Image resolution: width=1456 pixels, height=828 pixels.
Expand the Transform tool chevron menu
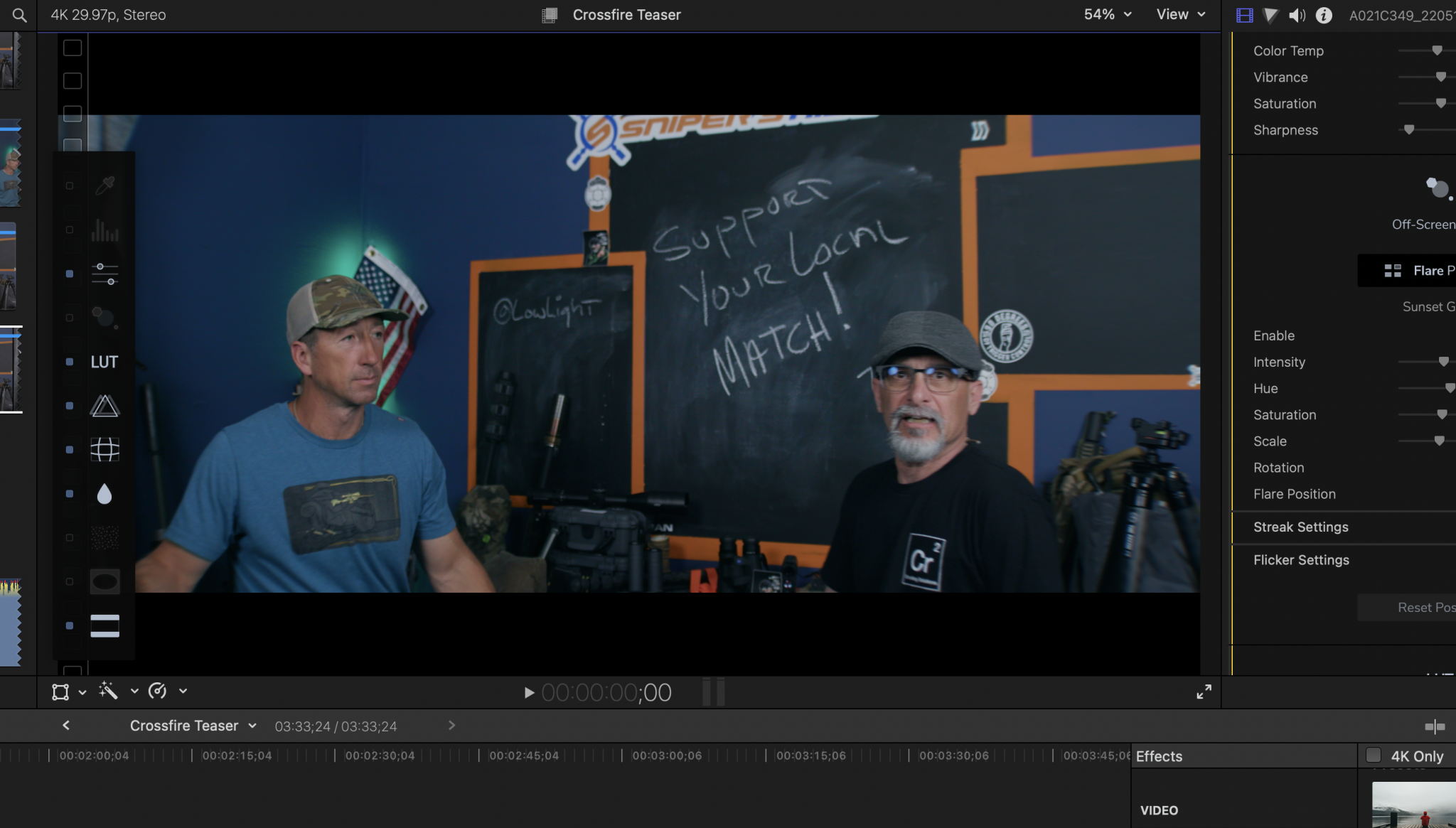(x=82, y=692)
